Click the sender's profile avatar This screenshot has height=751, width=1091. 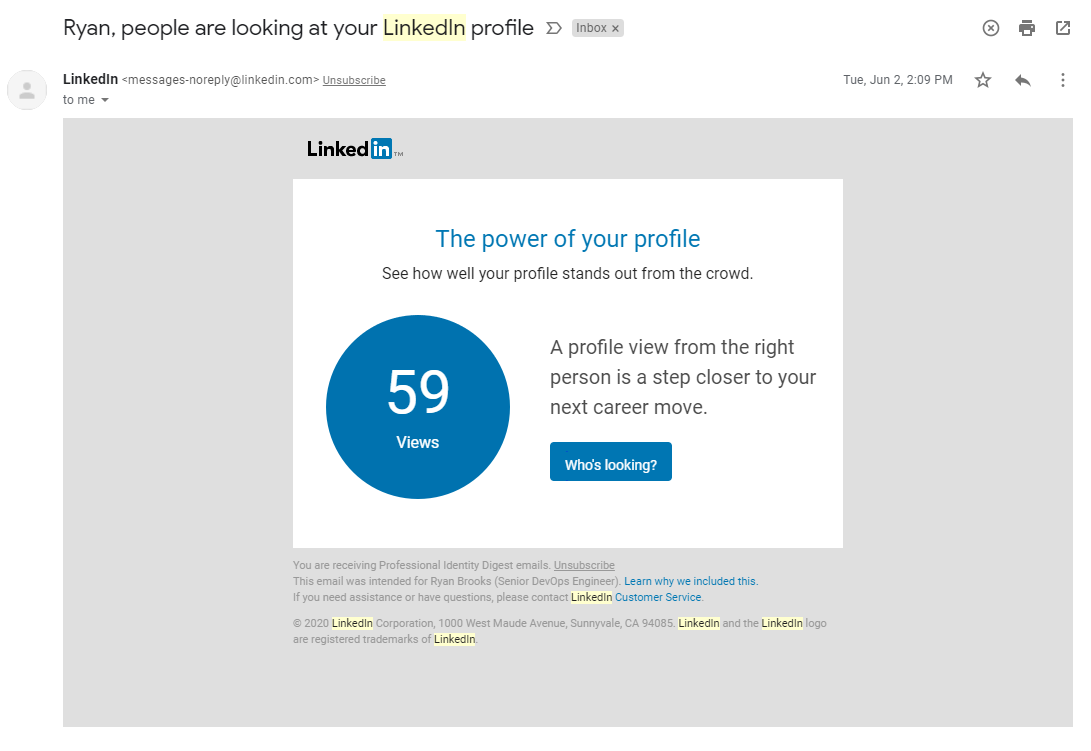click(x=26, y=90)
